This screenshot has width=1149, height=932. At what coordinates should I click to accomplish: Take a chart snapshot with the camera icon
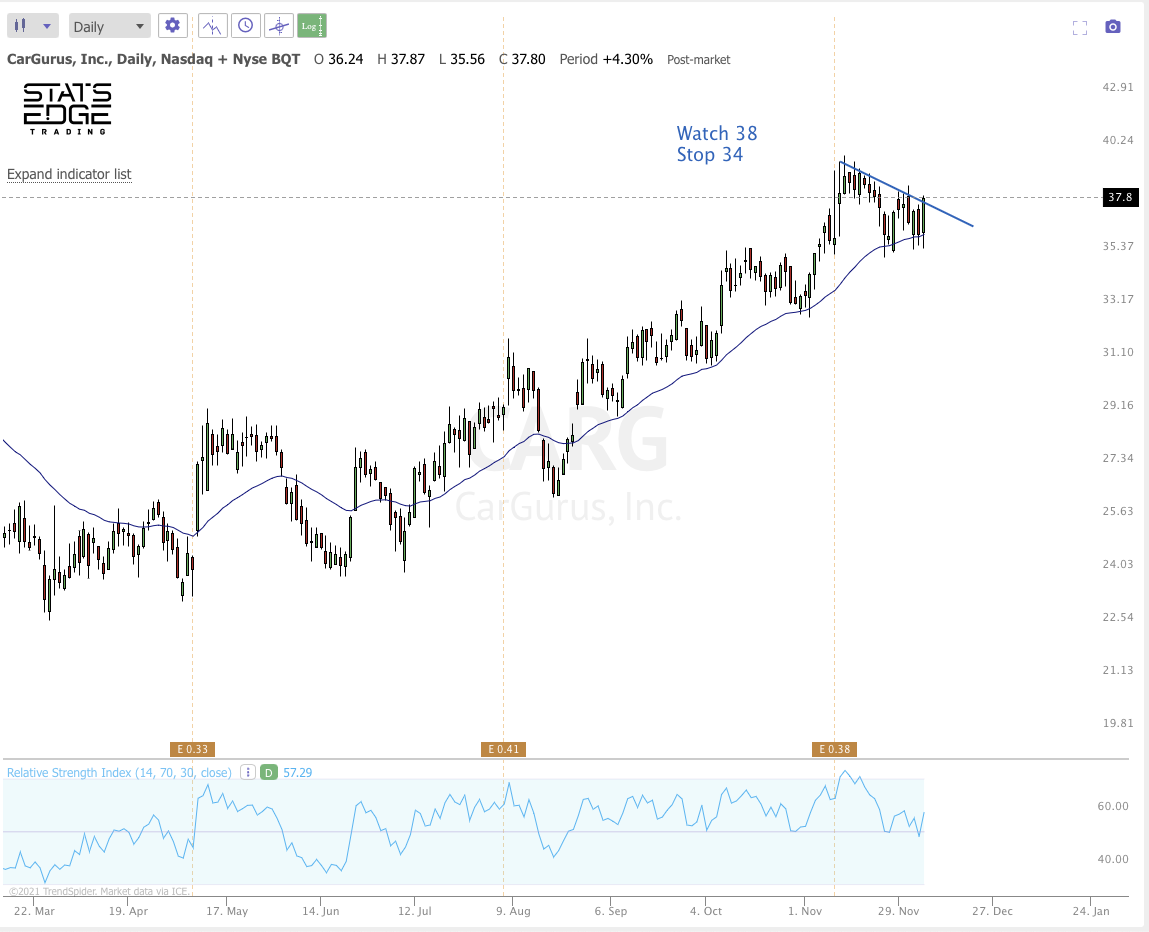[1113, 27]
